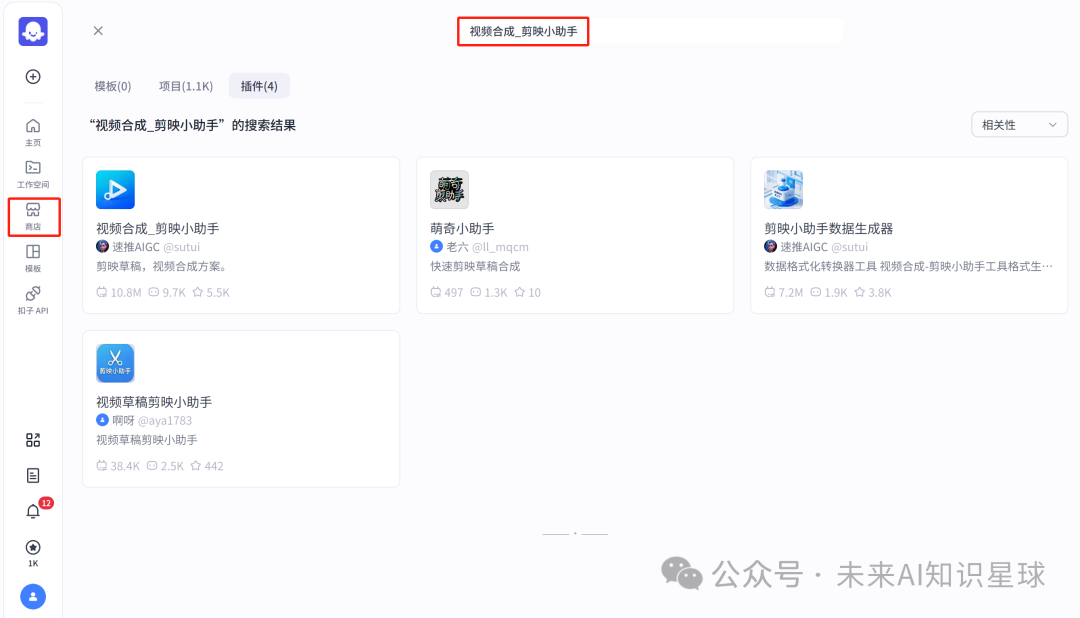Click the search results heading text
The width and height of the screenshot is (1080, 618).
coord(192,125)
